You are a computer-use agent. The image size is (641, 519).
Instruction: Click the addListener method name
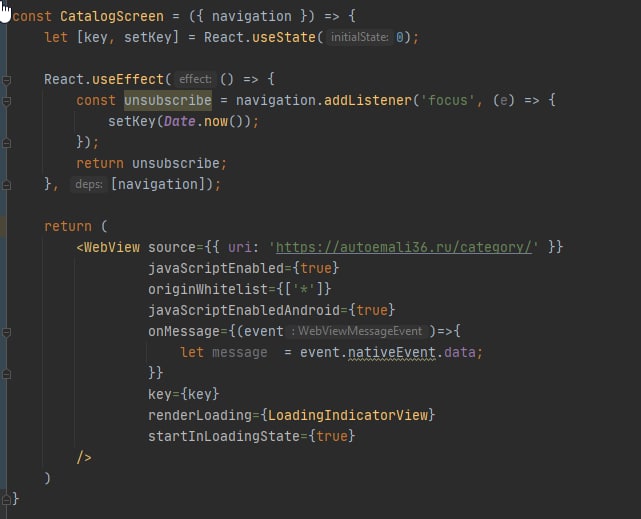click(368, 101)
